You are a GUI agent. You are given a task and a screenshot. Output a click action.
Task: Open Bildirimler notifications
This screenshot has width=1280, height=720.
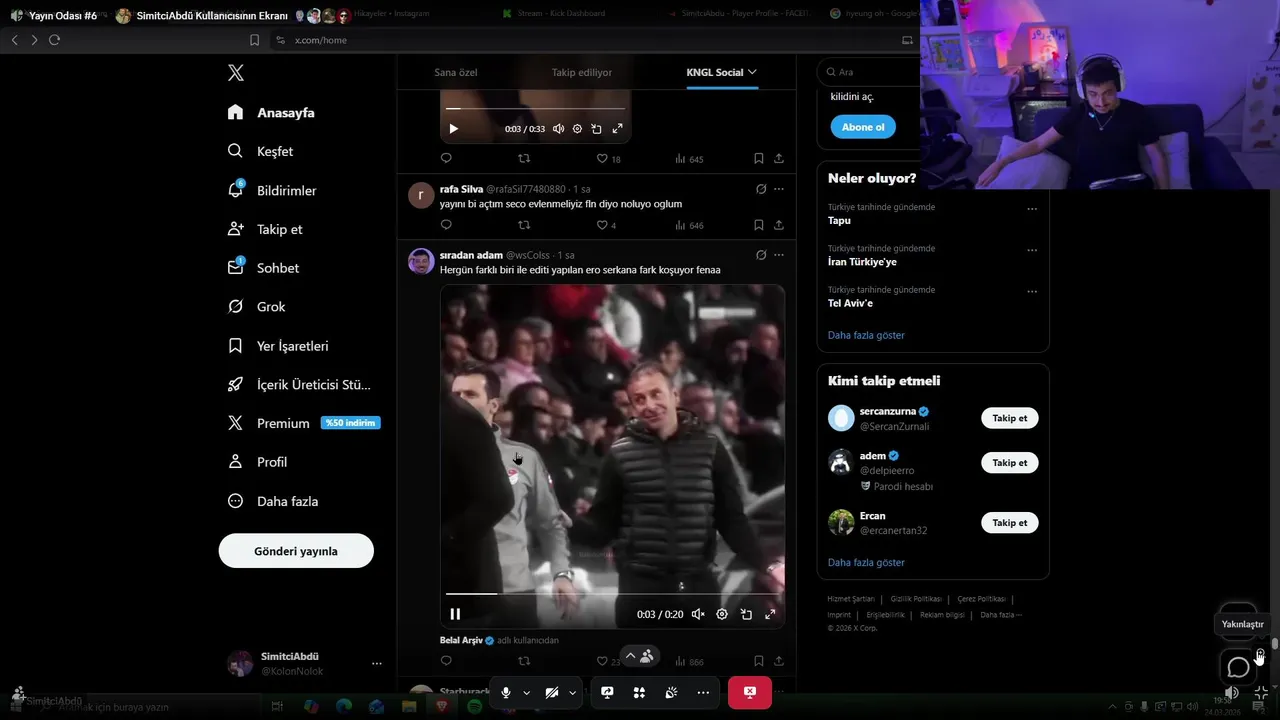272,190
